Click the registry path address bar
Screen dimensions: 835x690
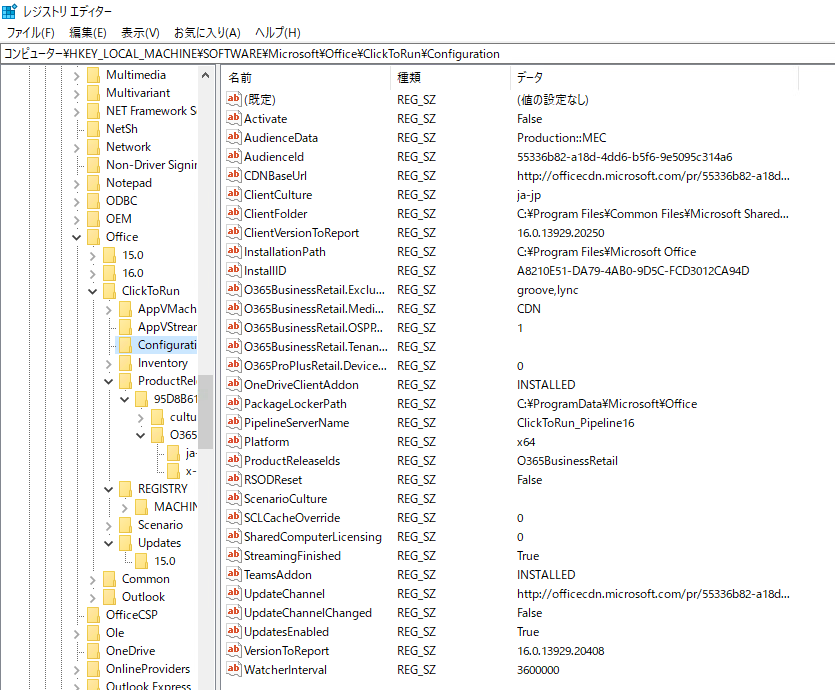tap(418, 54)
